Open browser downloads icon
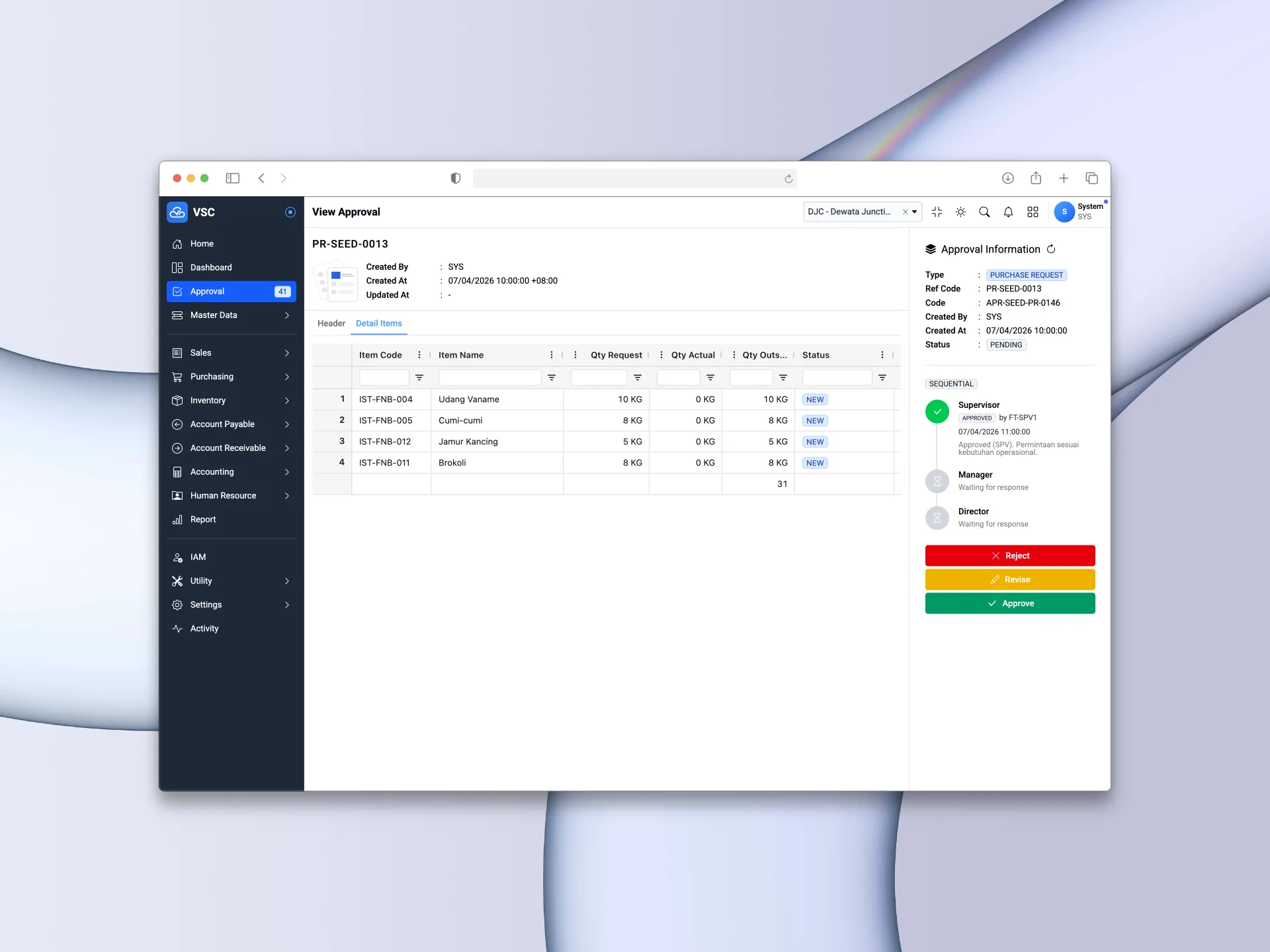 click(1008, 178)
